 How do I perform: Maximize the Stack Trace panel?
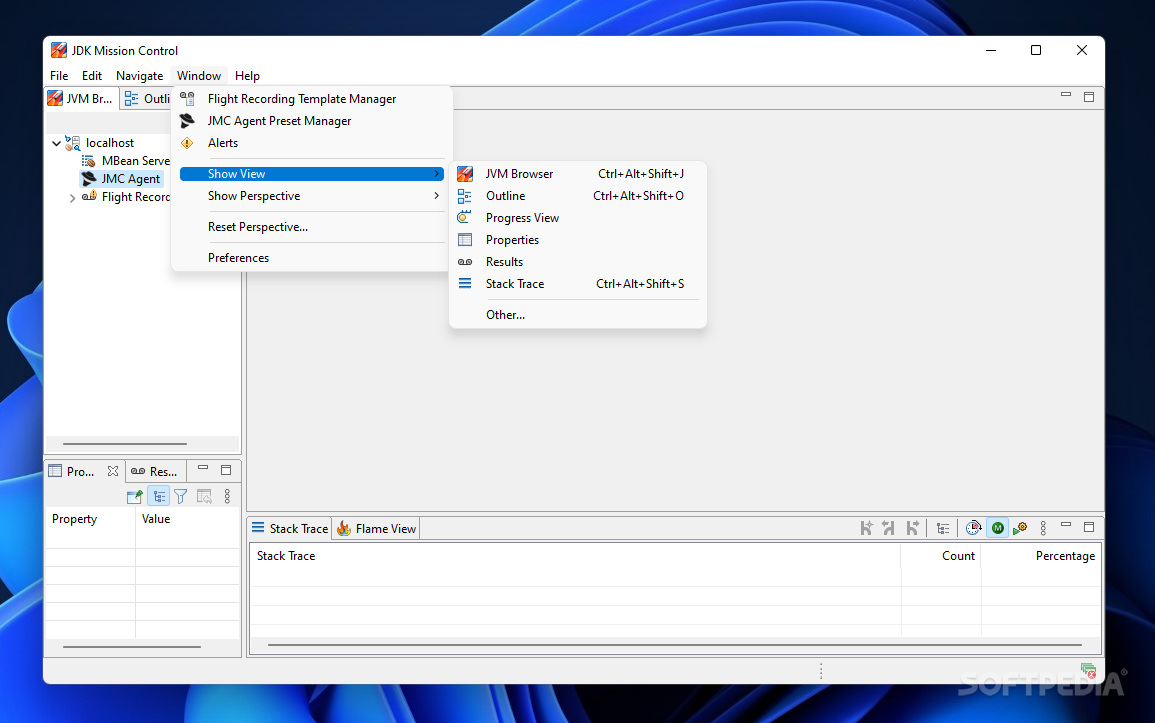(x=1089, y=527)
